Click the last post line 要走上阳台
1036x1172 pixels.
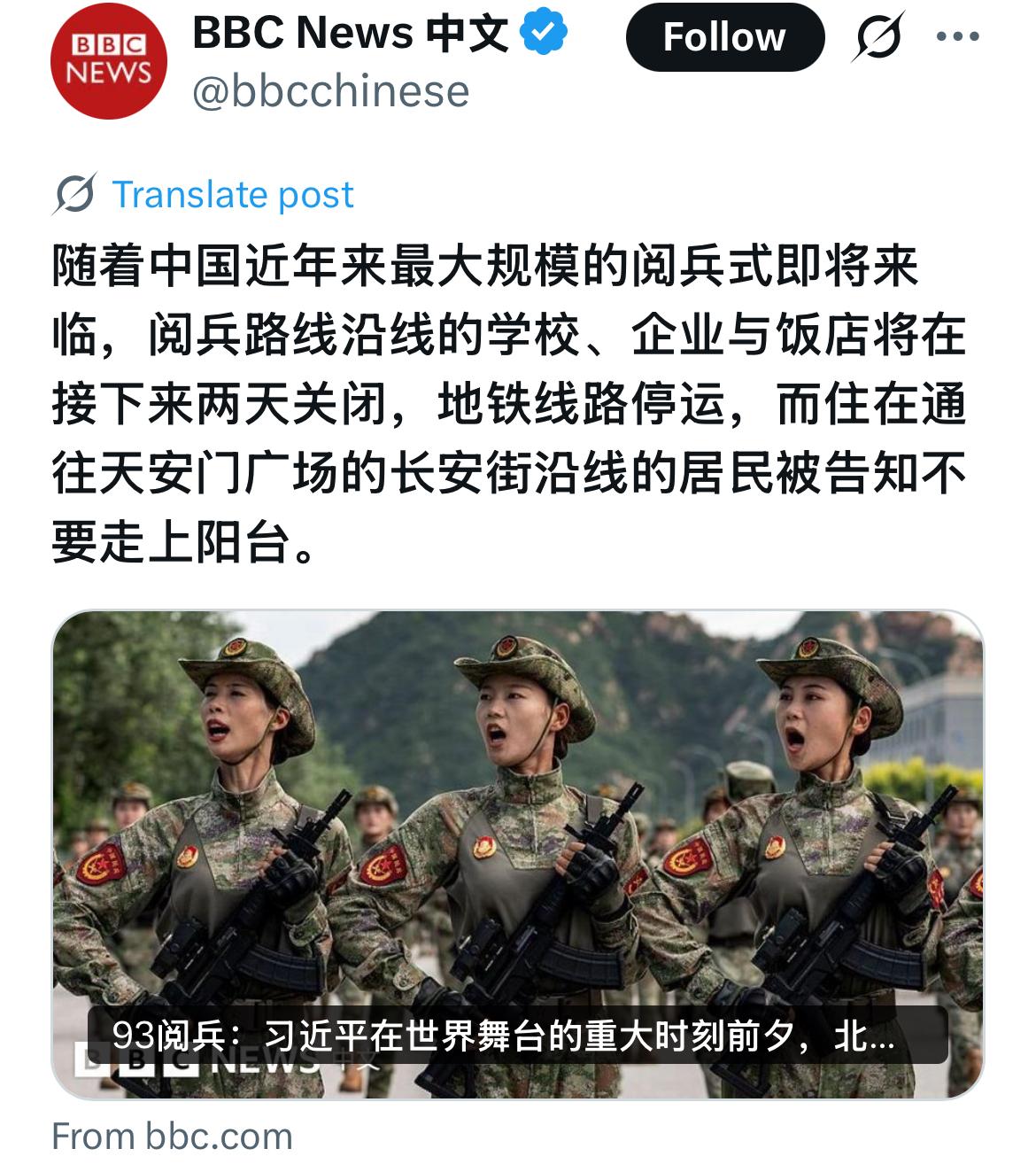184,542
